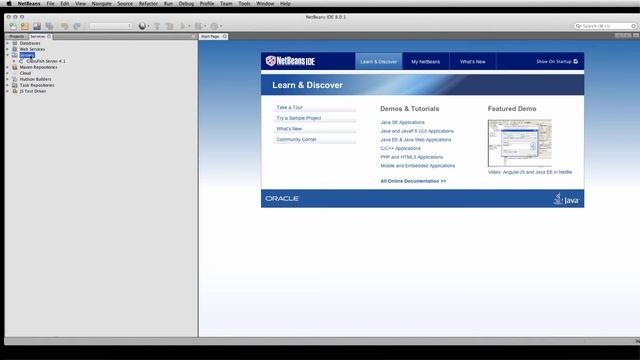This screenshot has width=640, height=360.
Task: Toggle the Show On Startup checkbox
Action: click(x=576, y=62)
